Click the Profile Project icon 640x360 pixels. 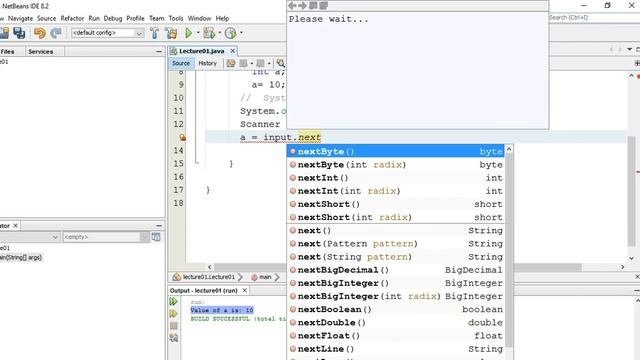click(231, 33)
